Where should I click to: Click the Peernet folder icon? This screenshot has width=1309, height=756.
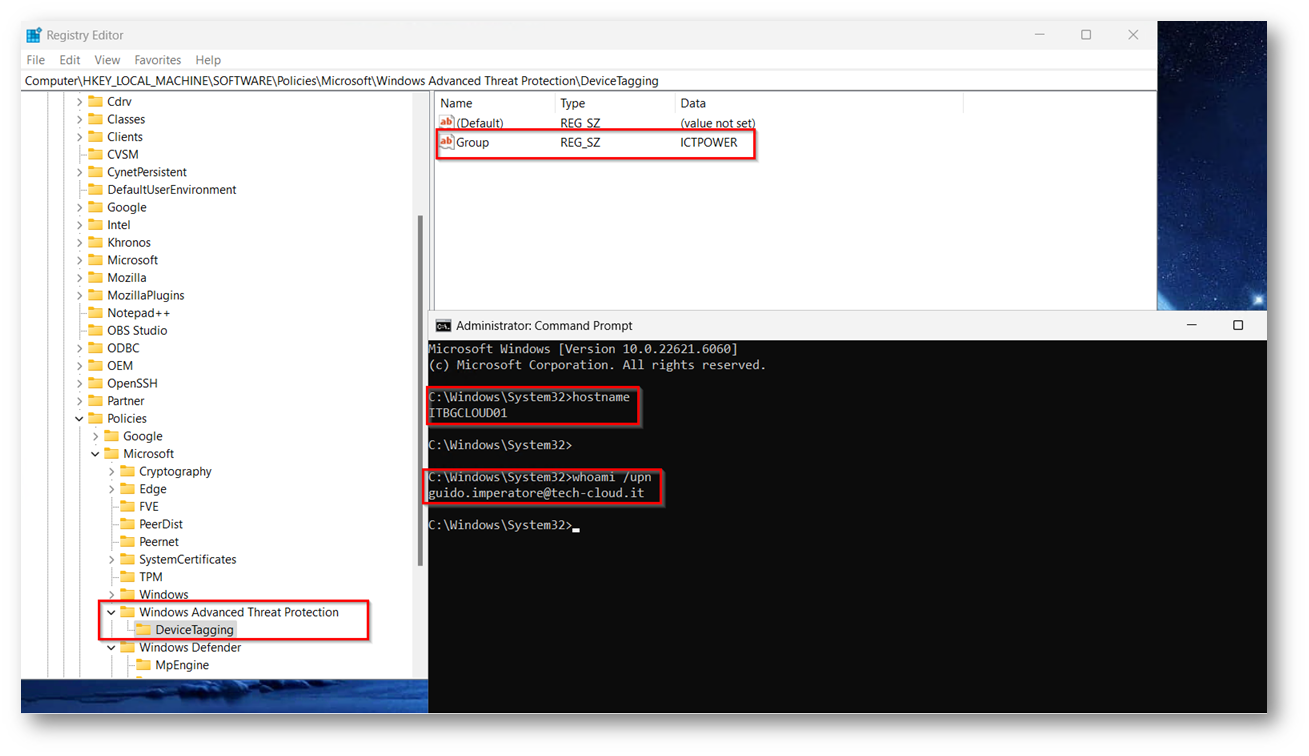pyautogui.click(x=128, y=542)
